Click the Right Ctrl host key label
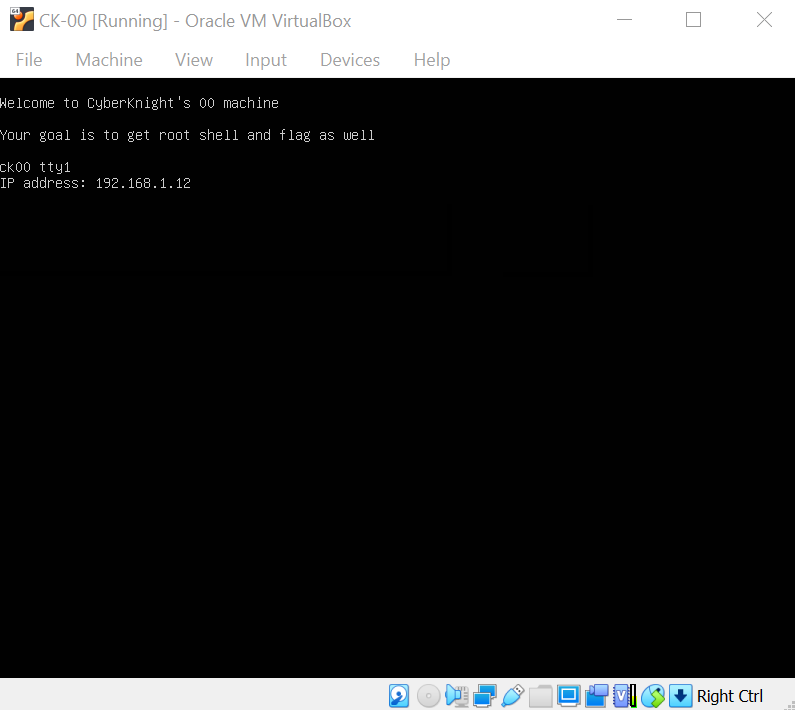 click(x=730, y=696)
